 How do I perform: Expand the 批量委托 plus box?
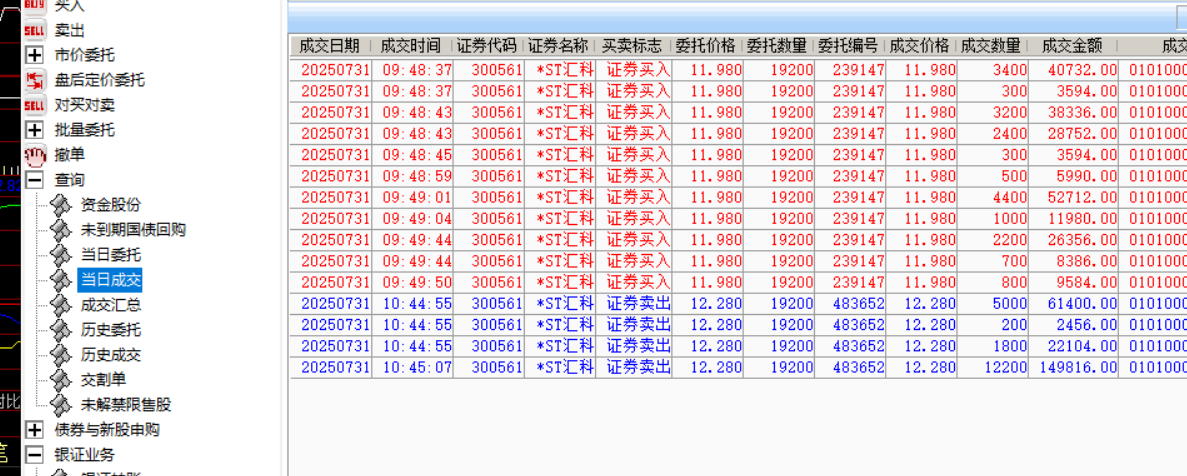[34, 129]
